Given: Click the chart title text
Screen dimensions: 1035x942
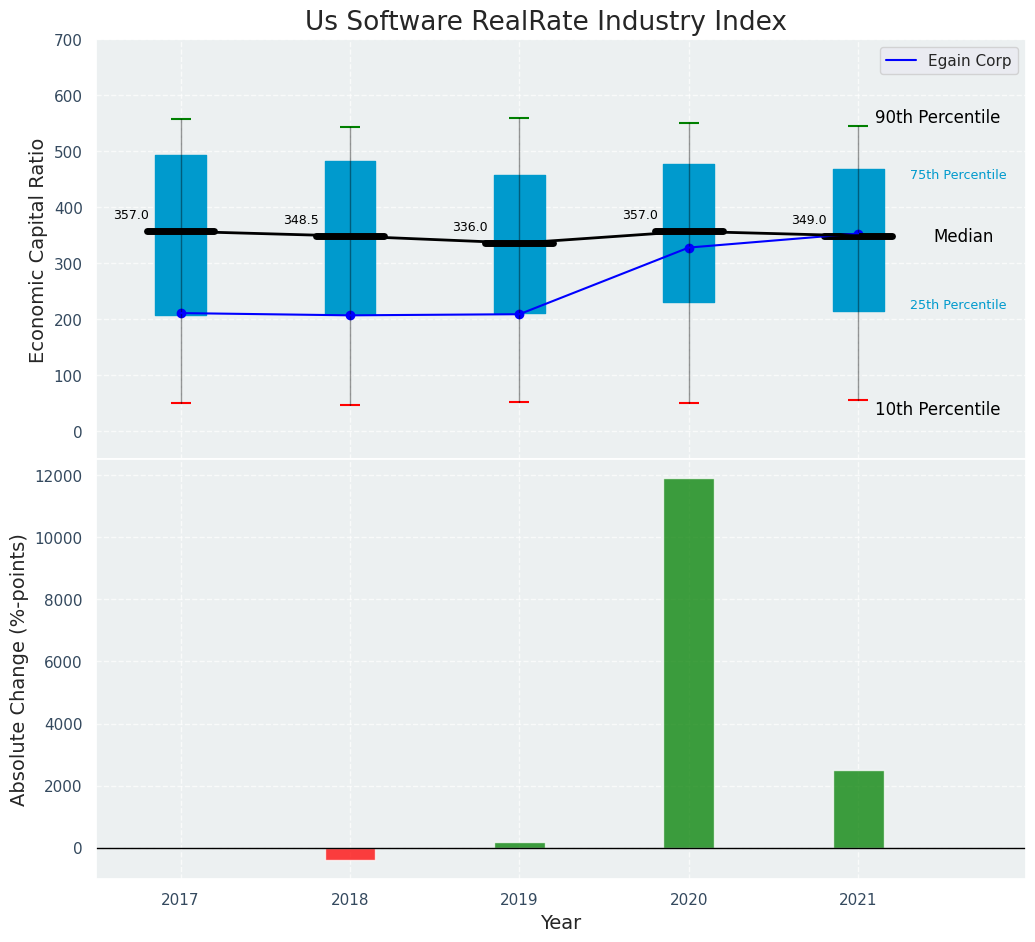Looking at the screenshot, I should [545, 22].
